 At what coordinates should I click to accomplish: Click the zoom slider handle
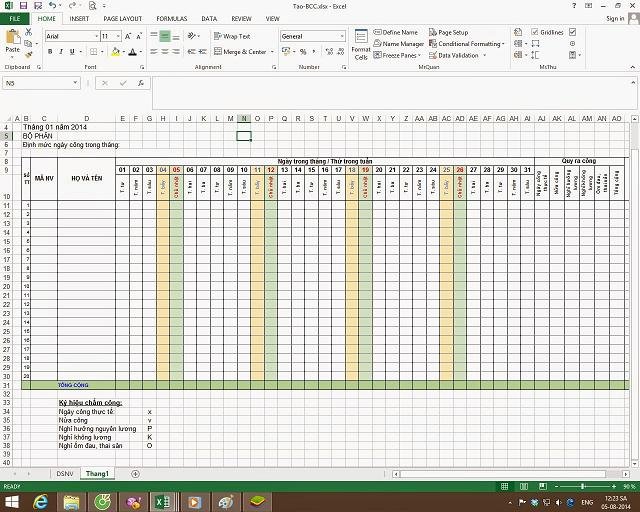[582, 486]
